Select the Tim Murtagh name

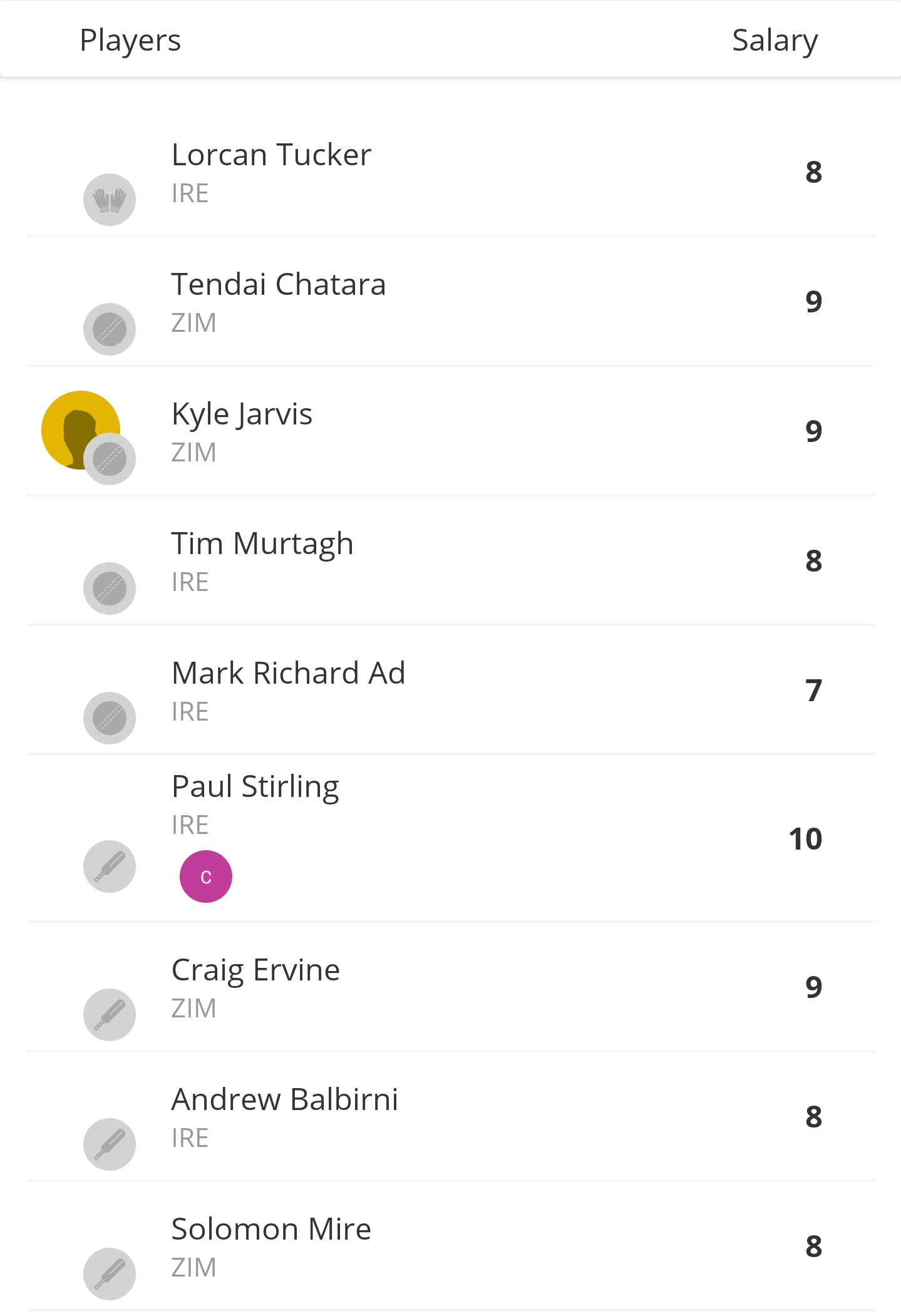click(262, 543)
